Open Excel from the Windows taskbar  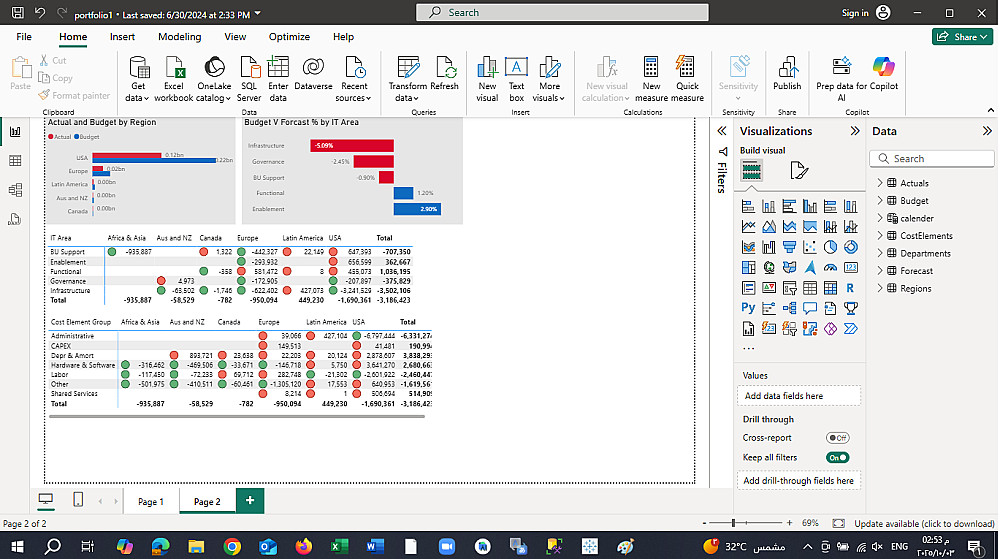pyautogui.click(x=339, y=546)
